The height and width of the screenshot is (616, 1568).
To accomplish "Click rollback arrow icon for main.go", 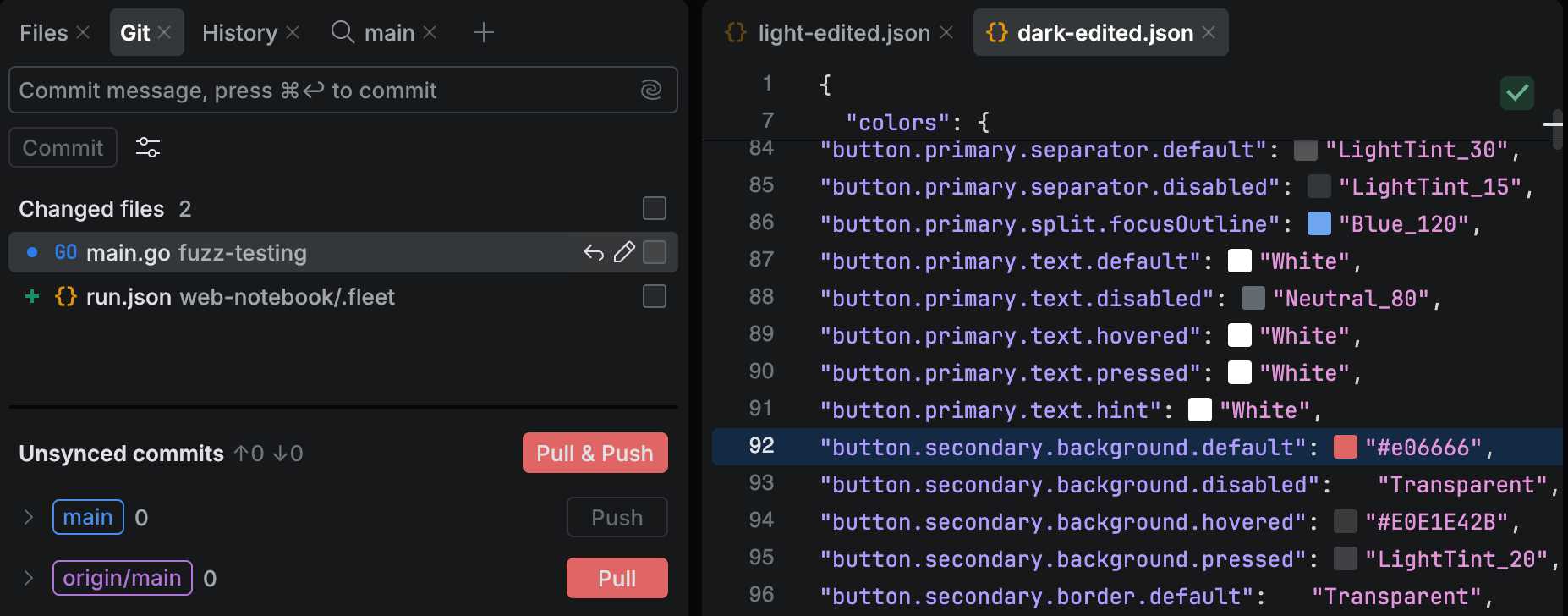I will (x=594, y=252).
